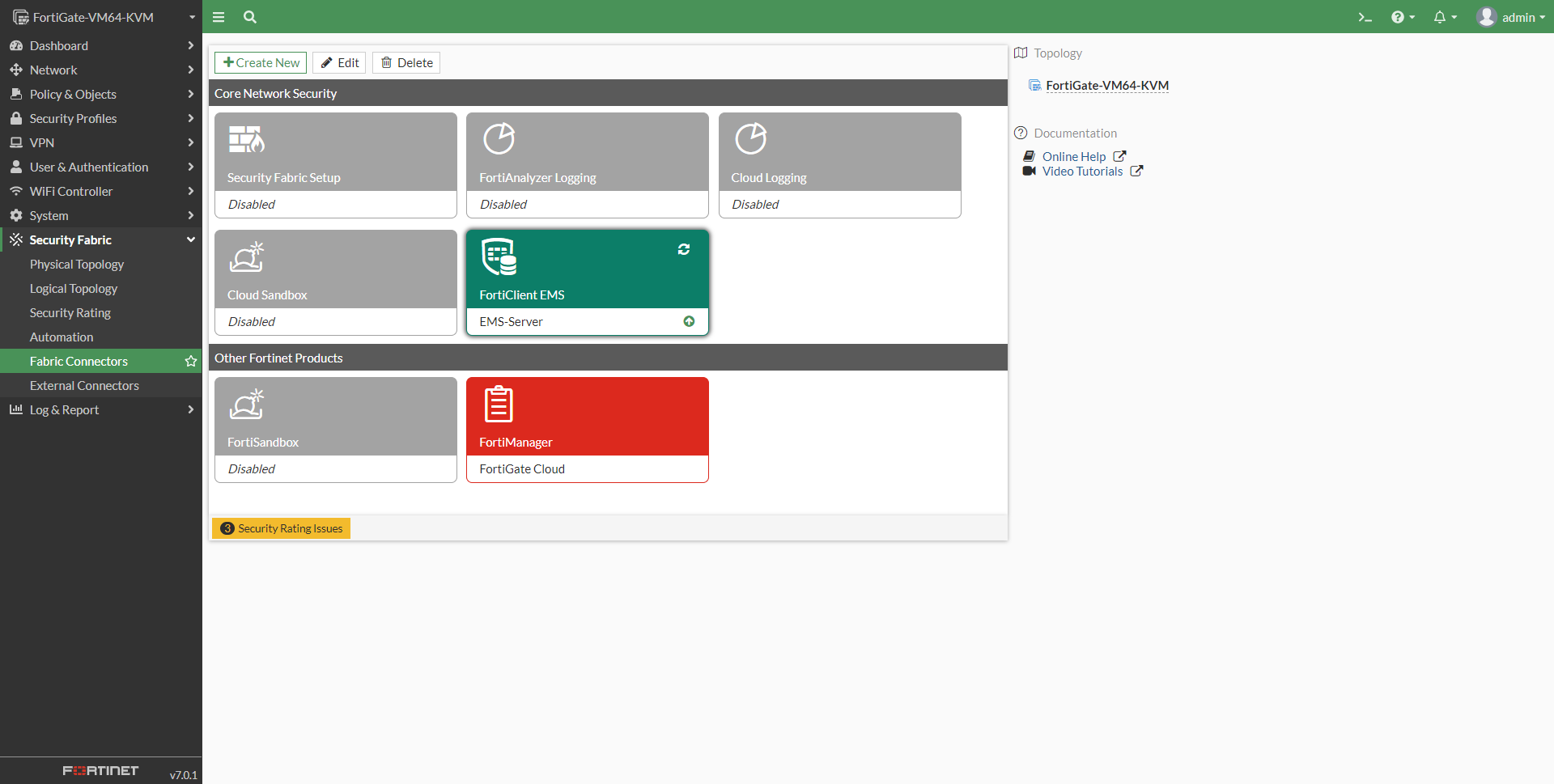Click the Create New button

point(261,63)
